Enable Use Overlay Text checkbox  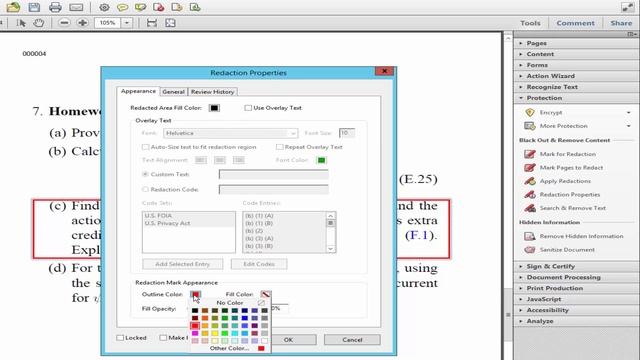point(248,108)
